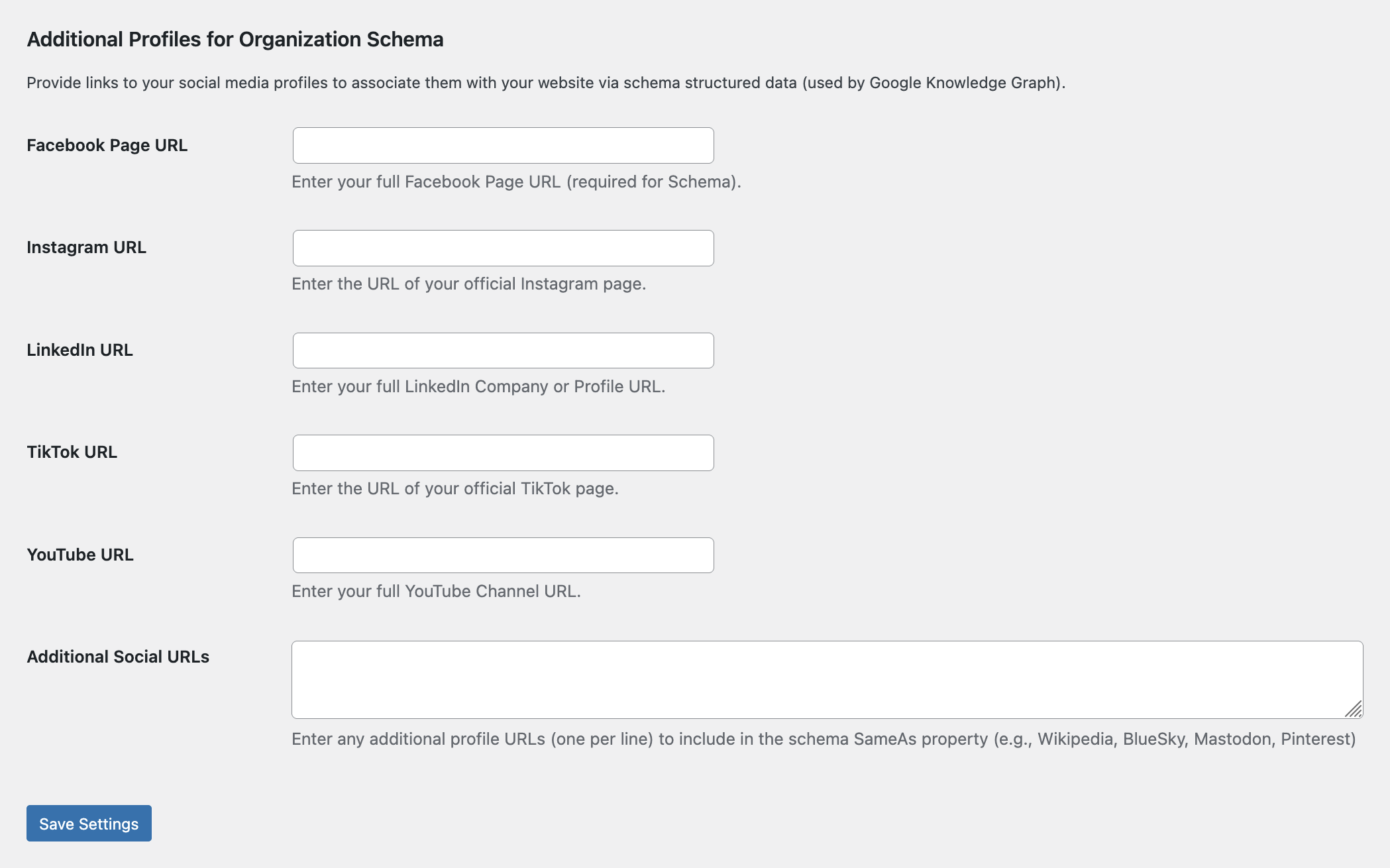The width and height of the screenshot is (1390, 868).
Task: Click inside the Facebook Page URL field
Action: 502,145
